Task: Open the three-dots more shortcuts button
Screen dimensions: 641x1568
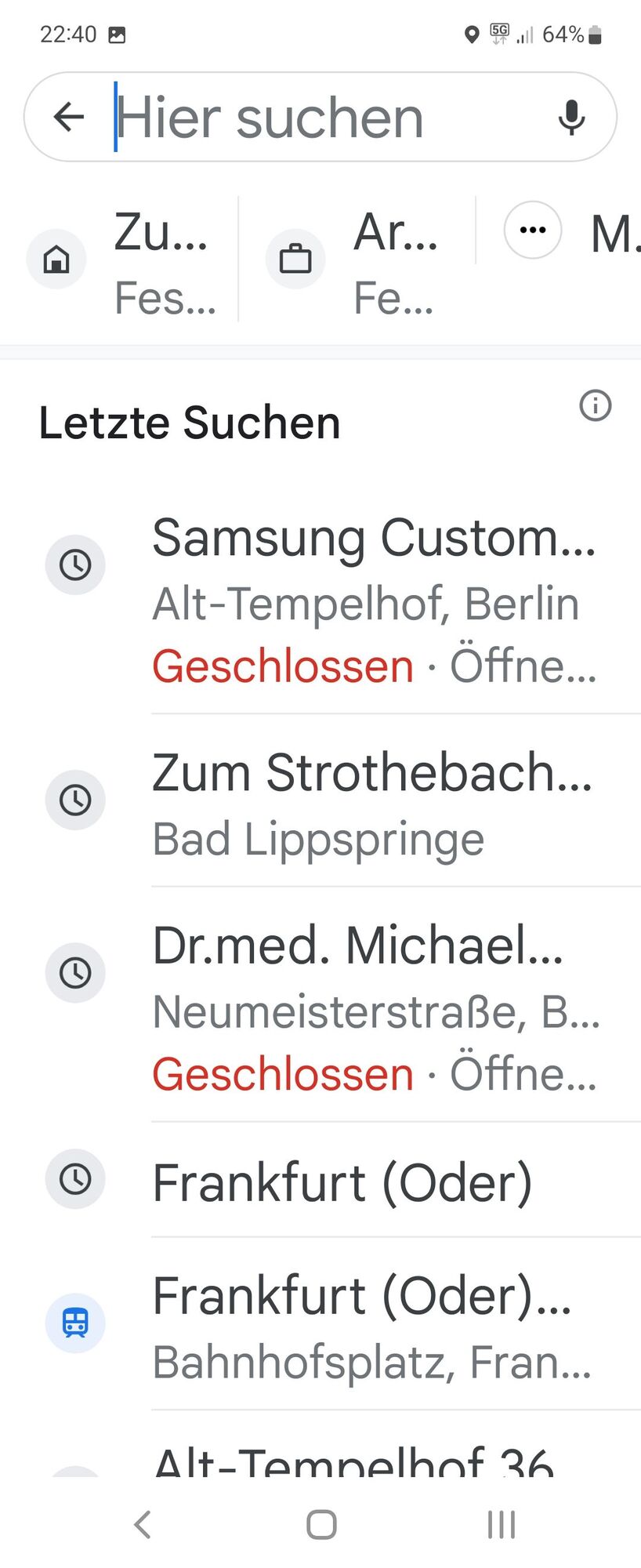Action: point(533,230)
